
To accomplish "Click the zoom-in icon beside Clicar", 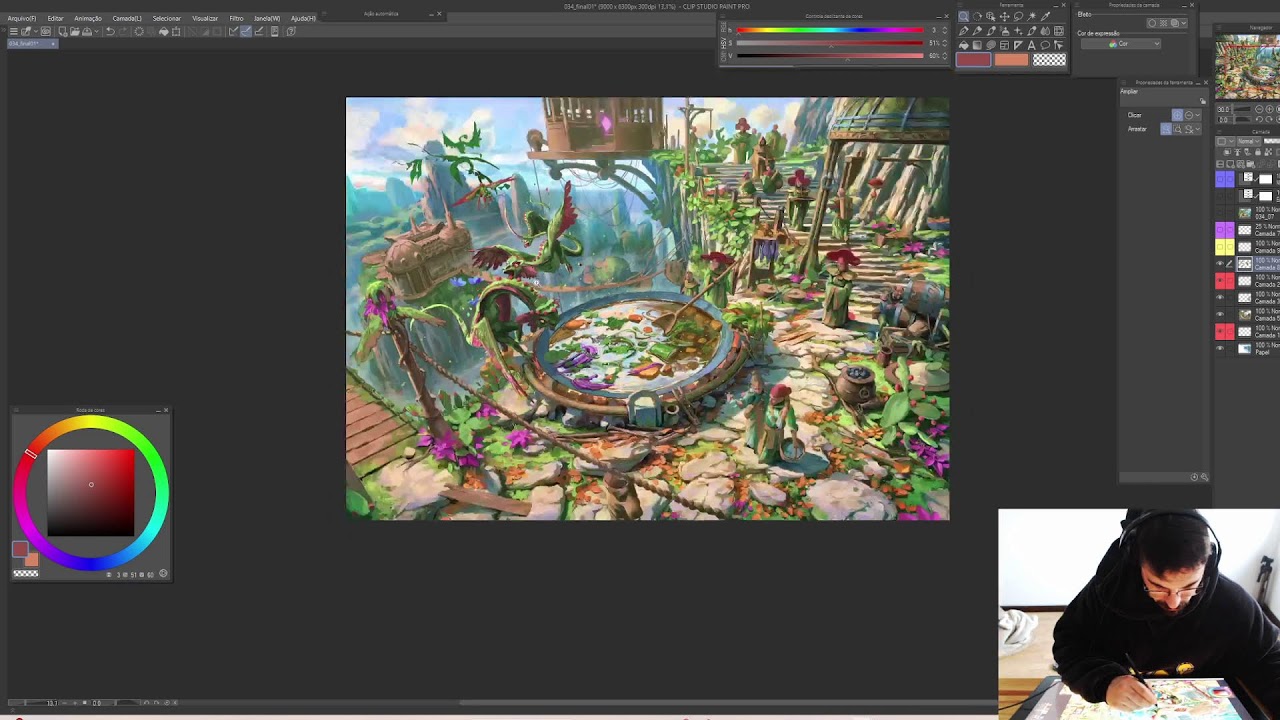I will 1177,115.
